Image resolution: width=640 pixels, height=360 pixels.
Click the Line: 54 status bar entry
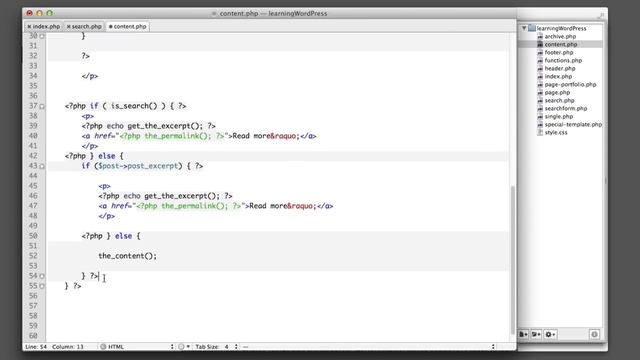click(x=36, y=347)
